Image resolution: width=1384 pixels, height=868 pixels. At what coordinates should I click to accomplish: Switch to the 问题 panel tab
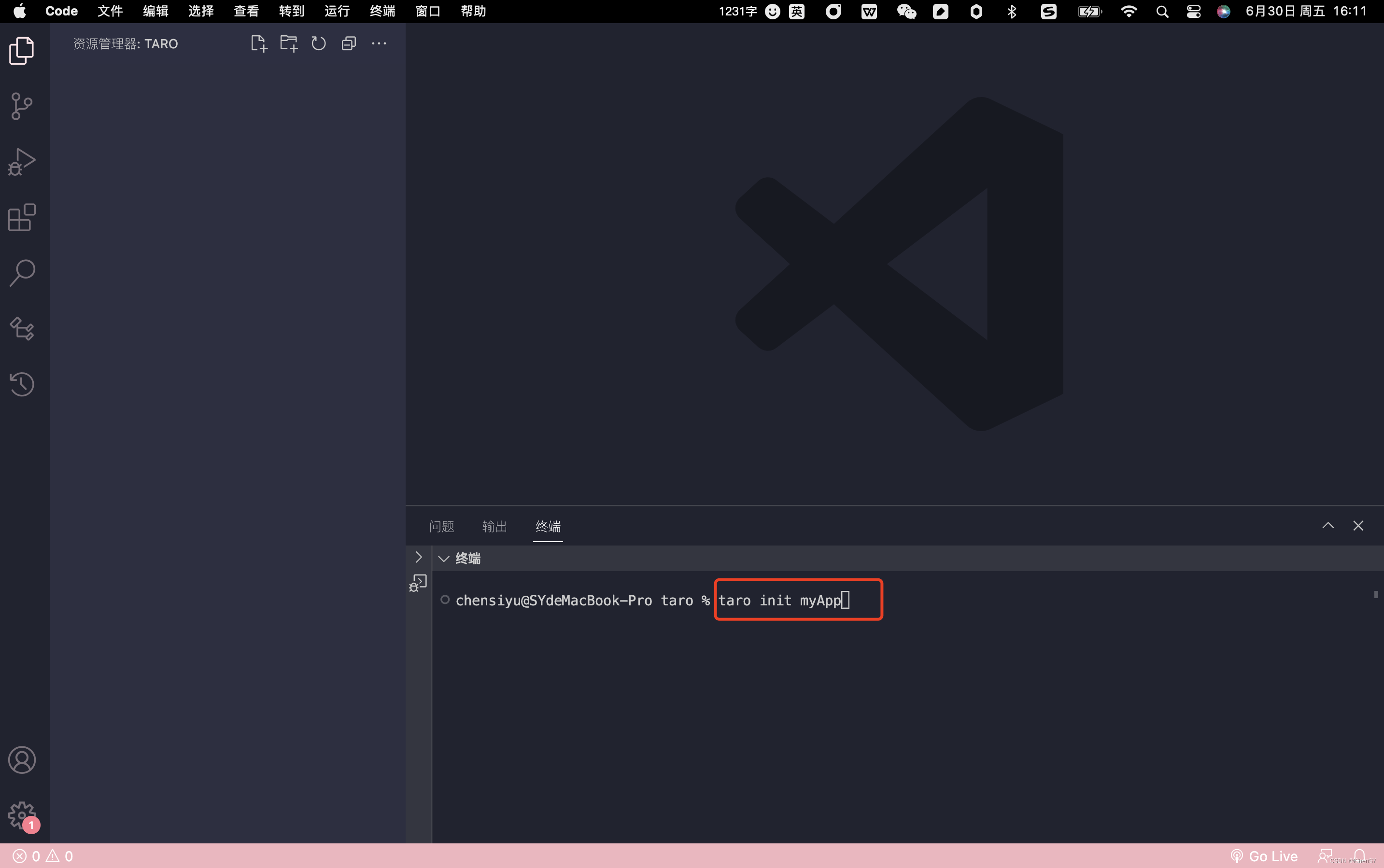click(x=442, y=526)
